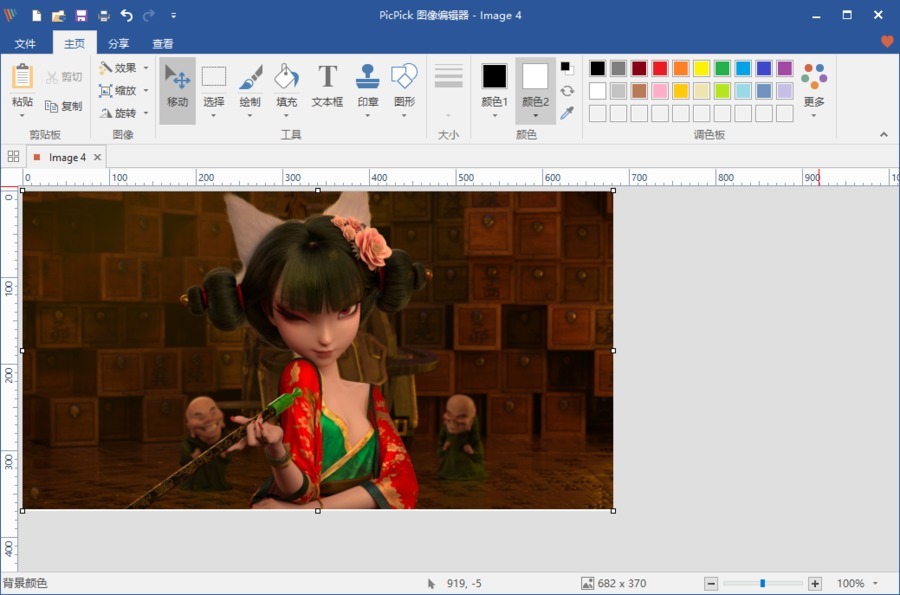Switch to the 主页 ribbon tab
Image resolution: width=900 pixels, height=595 pixels.
75,44
